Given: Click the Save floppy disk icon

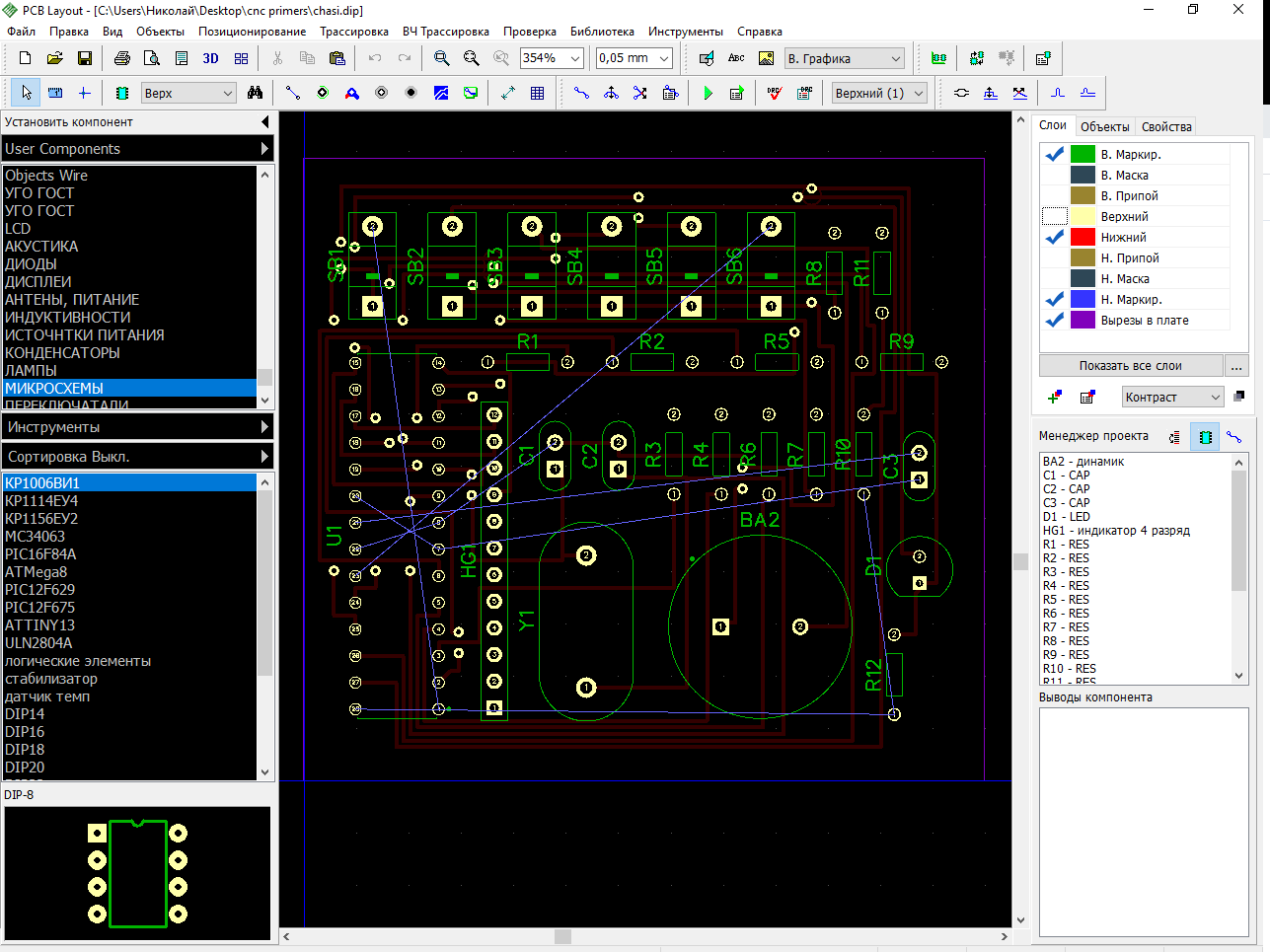Looking at the screenshot, I should (x=85, y=59).
